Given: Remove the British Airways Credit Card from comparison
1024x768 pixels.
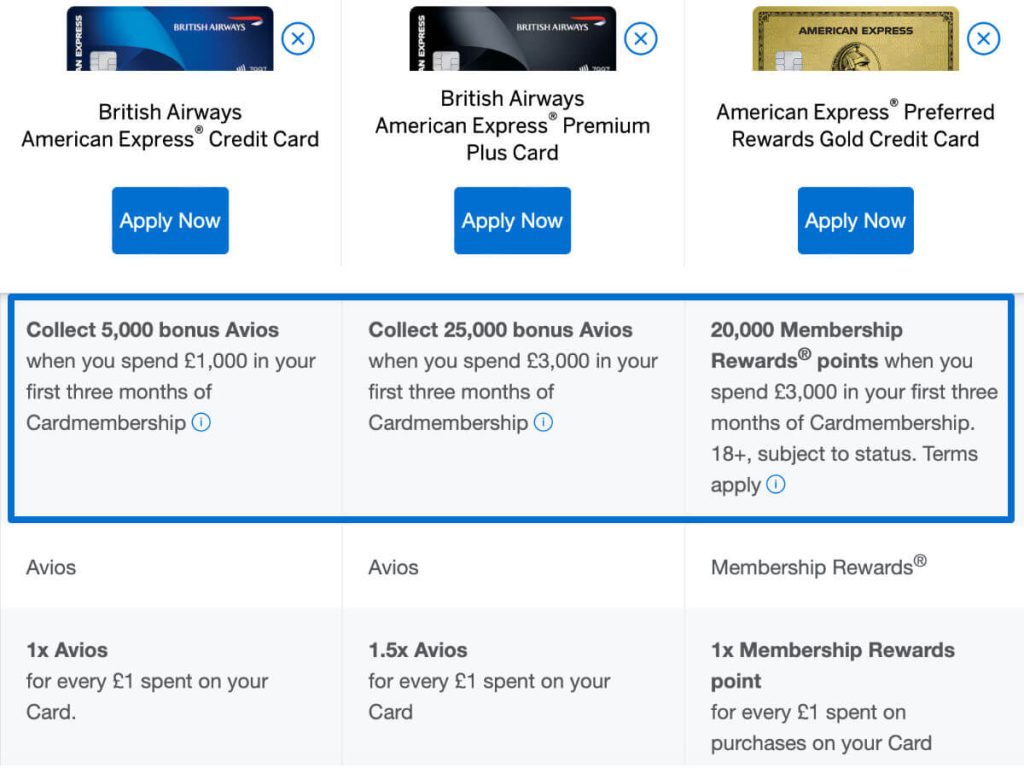Looking at the screenshot, I should pyautogui.click(x=298, y=39).
